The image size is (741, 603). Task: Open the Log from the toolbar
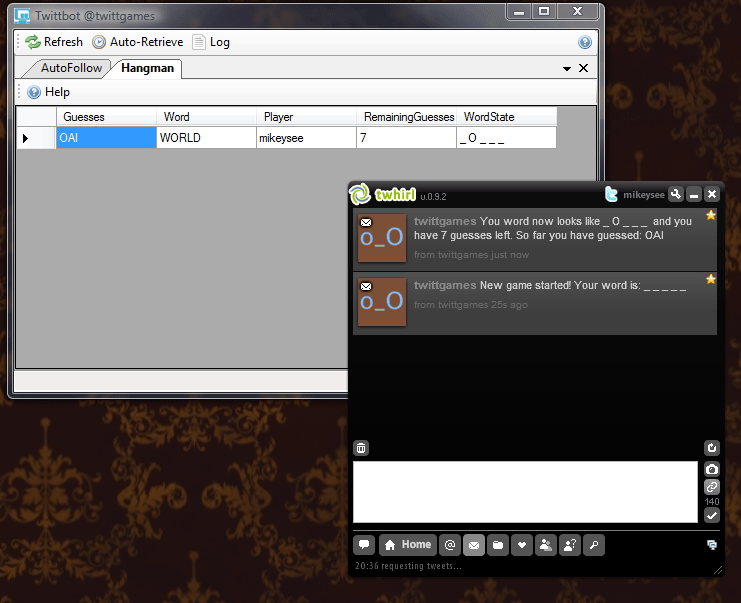point(211,42)
